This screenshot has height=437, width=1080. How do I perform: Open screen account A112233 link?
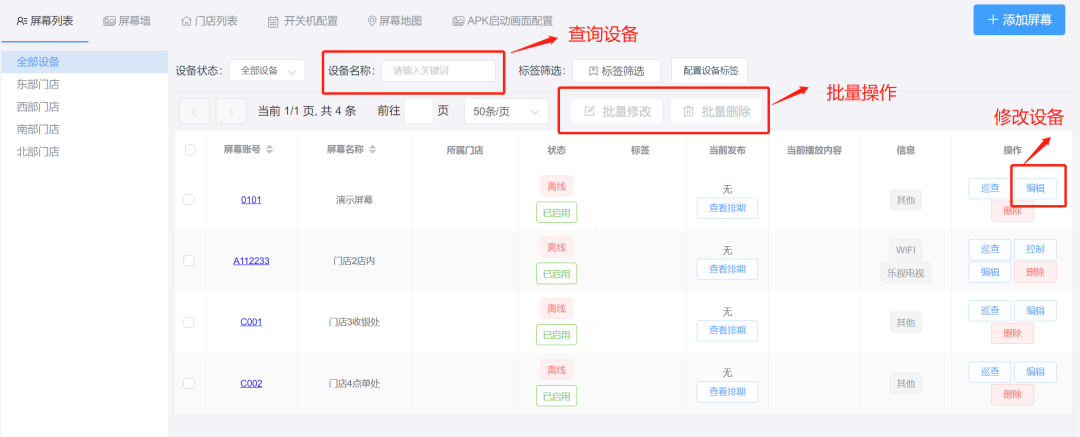click(x=251, y=261)
